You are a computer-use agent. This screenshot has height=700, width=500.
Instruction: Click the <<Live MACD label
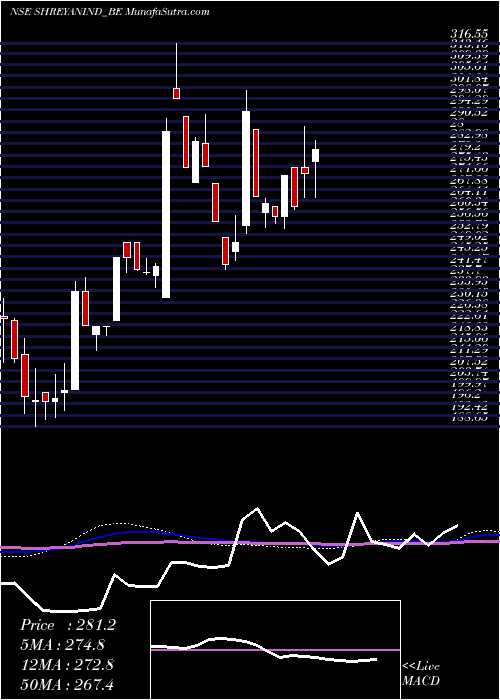click(421, 674)
